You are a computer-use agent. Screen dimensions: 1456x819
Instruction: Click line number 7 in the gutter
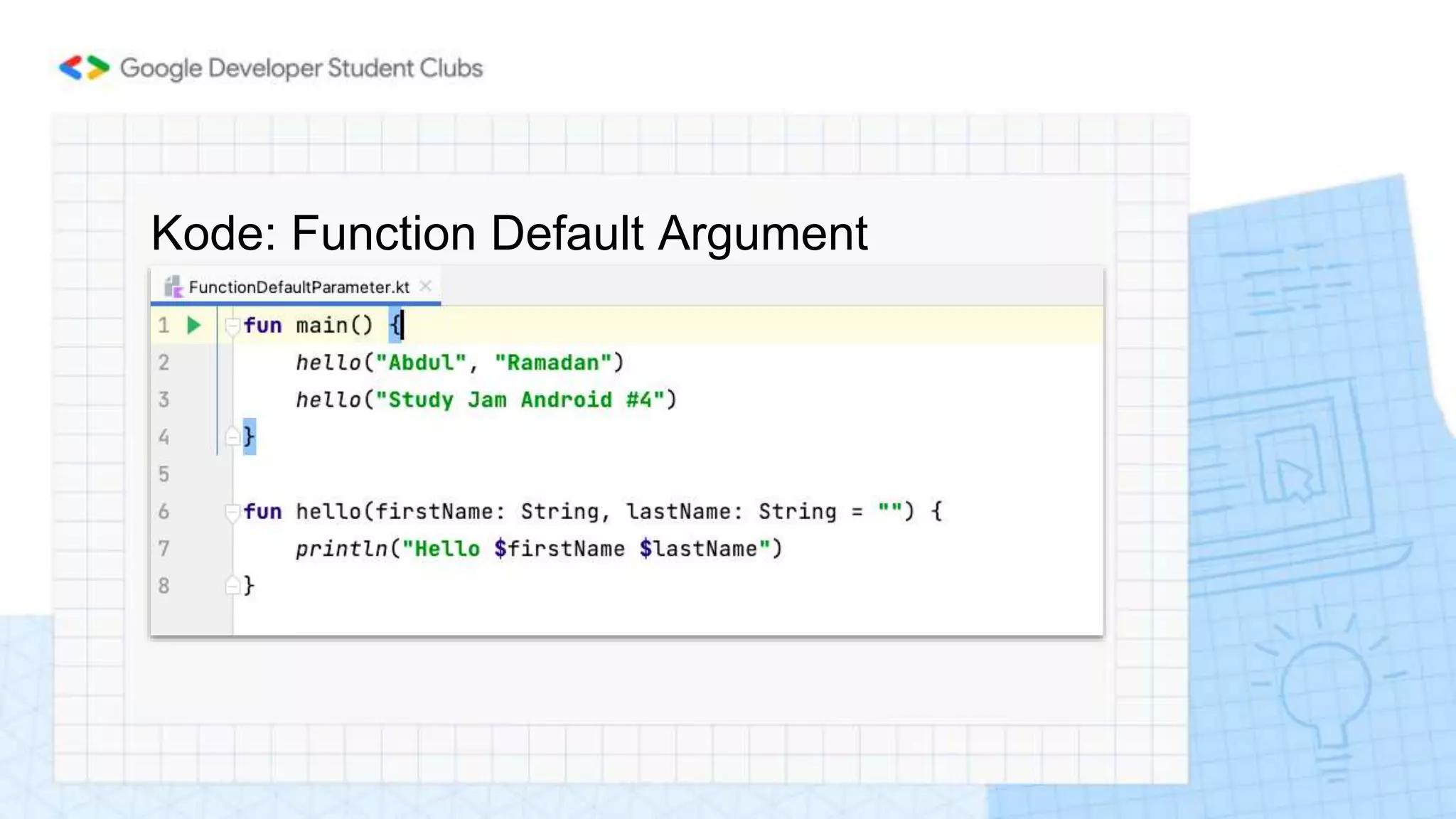164,549
